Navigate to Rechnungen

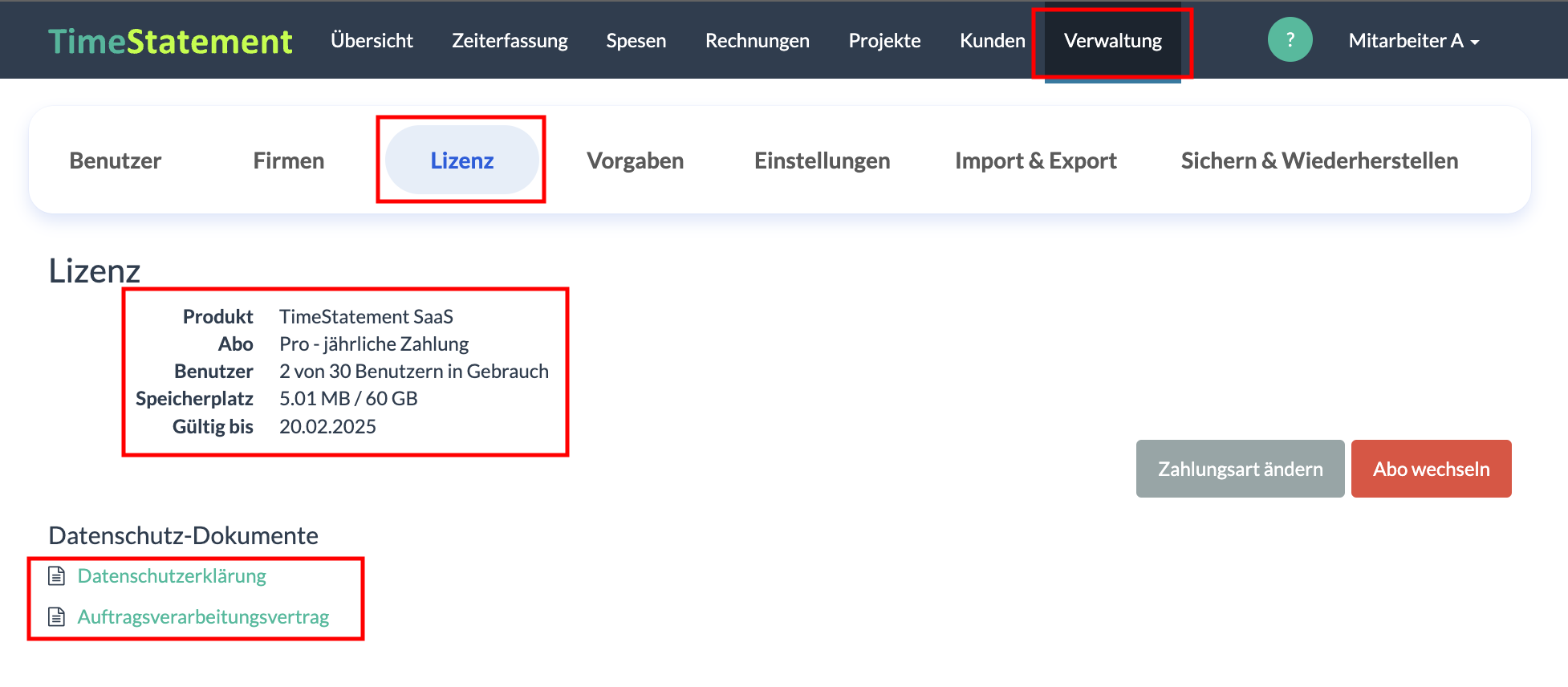(758, 41)
